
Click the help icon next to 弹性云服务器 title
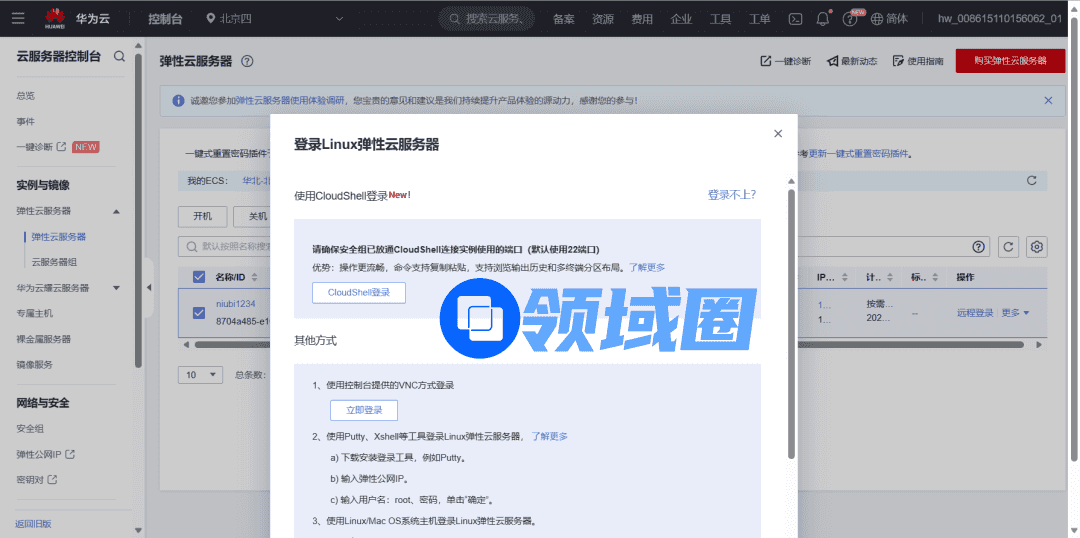coord(247,61)
